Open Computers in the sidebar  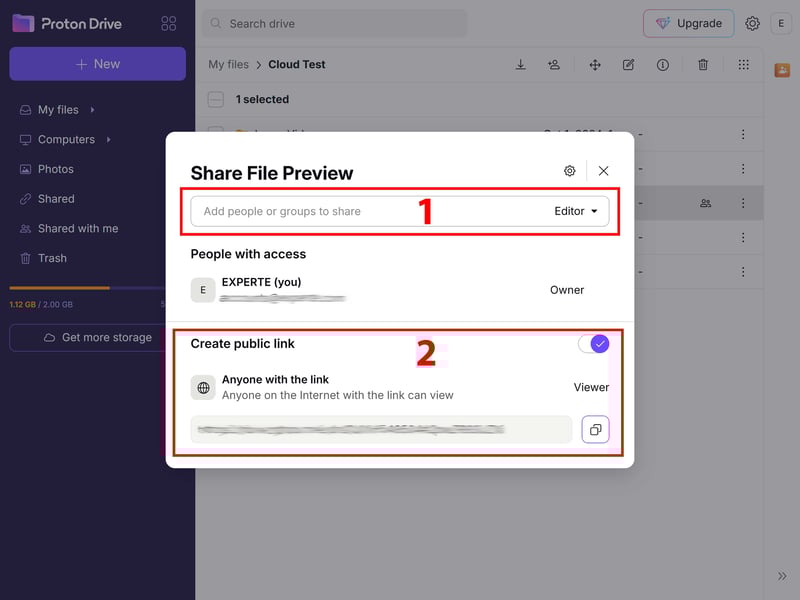[x=66, y=139]
